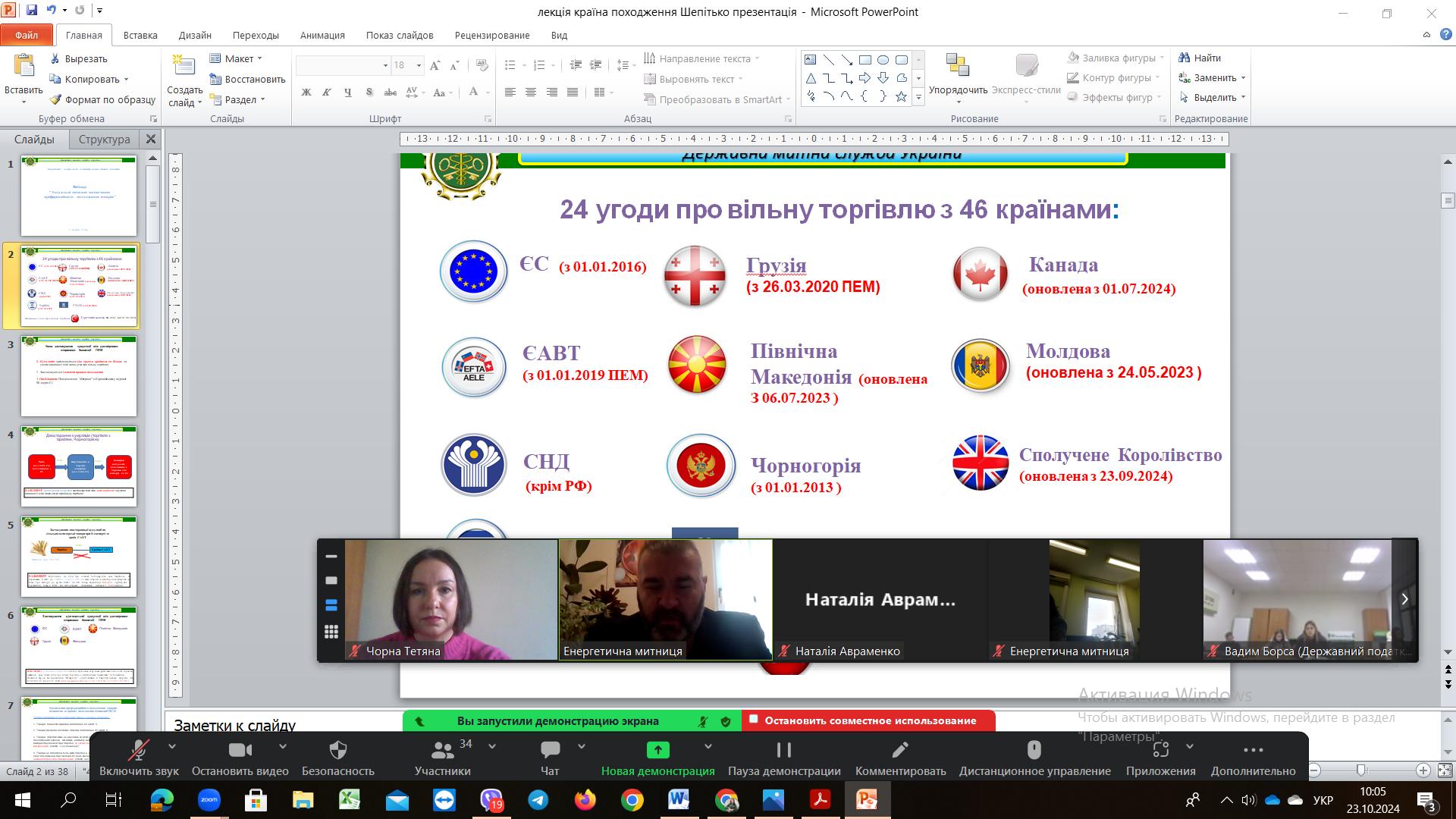The image size is (1456, 819).
Task: Open the Файл tab
Action: click(27, 35)
